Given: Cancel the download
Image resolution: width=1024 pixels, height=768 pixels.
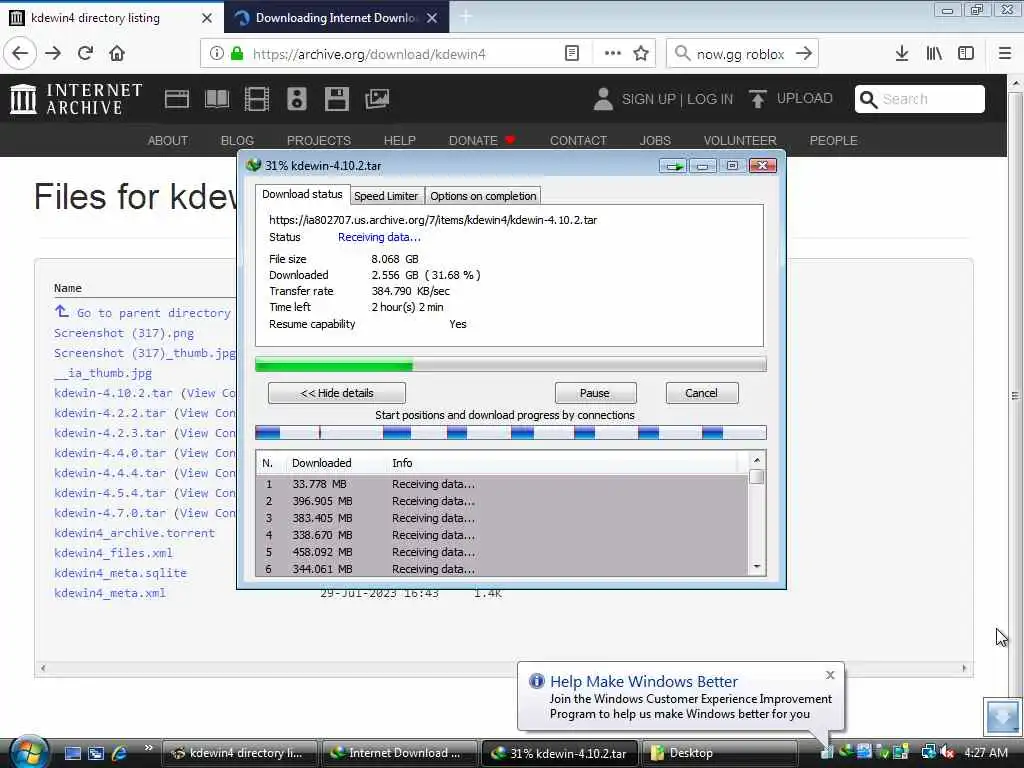Looking at the screenshot, I should click(x=701, y=393).
